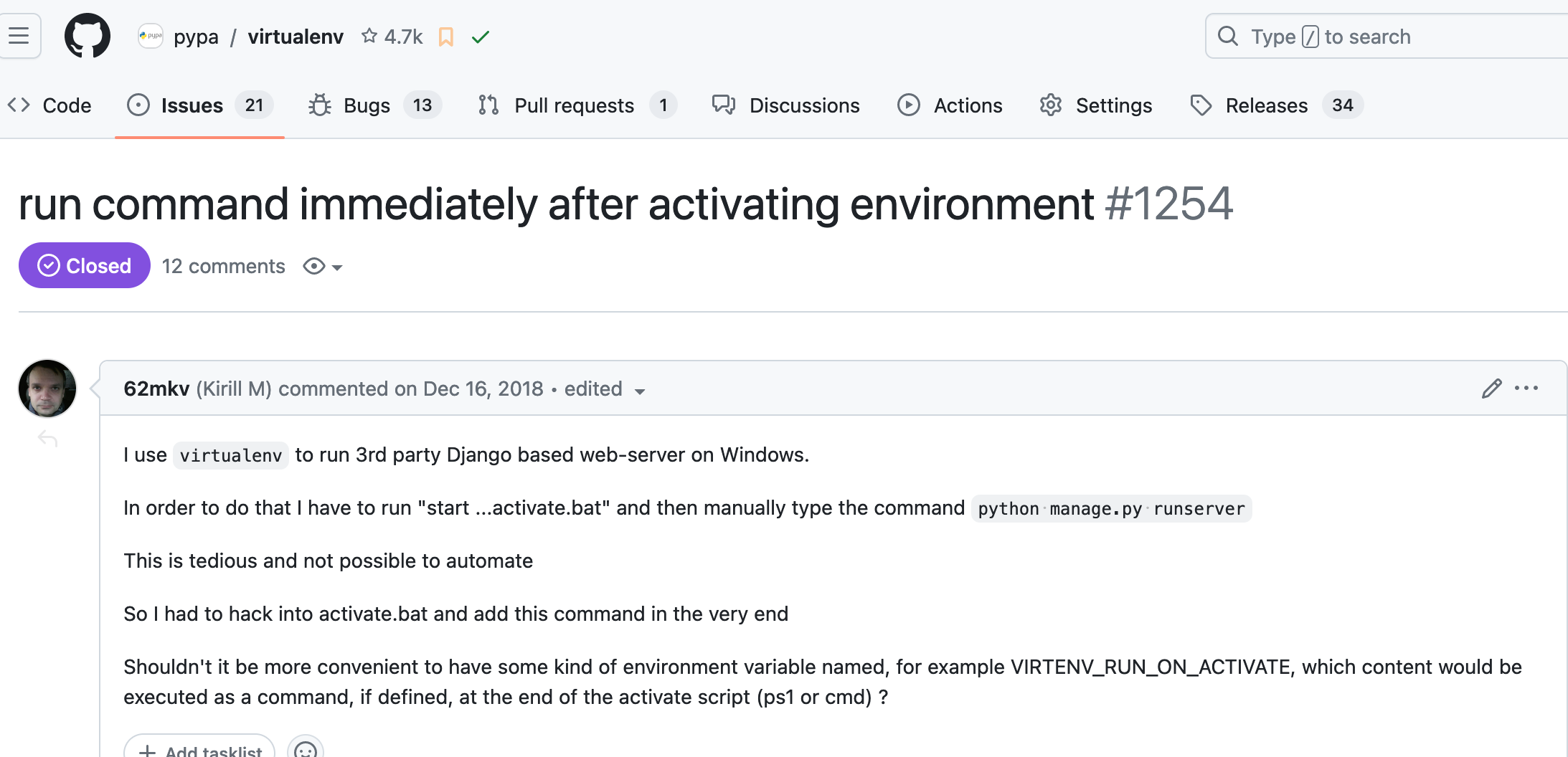Click the orange bookmark icon
This screenshot has height=757, width=1568.
tap(445, 37)
